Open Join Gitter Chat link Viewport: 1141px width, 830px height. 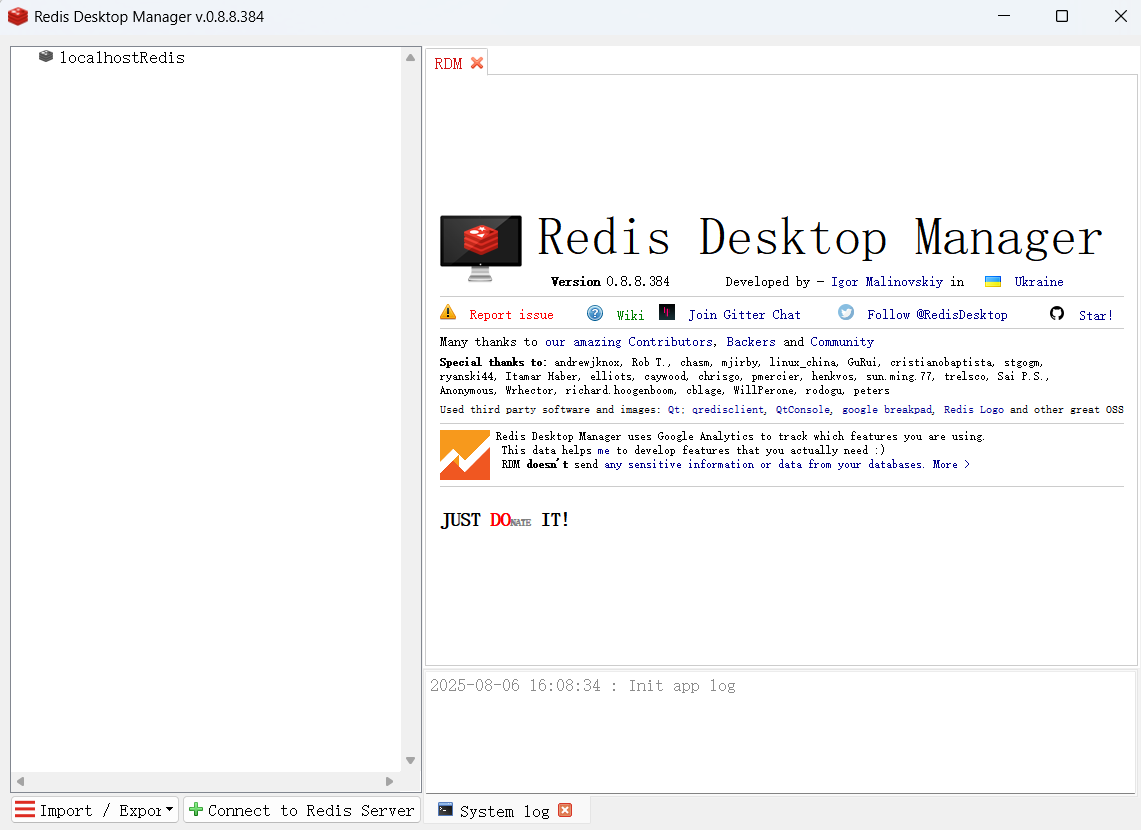(744, 315)
